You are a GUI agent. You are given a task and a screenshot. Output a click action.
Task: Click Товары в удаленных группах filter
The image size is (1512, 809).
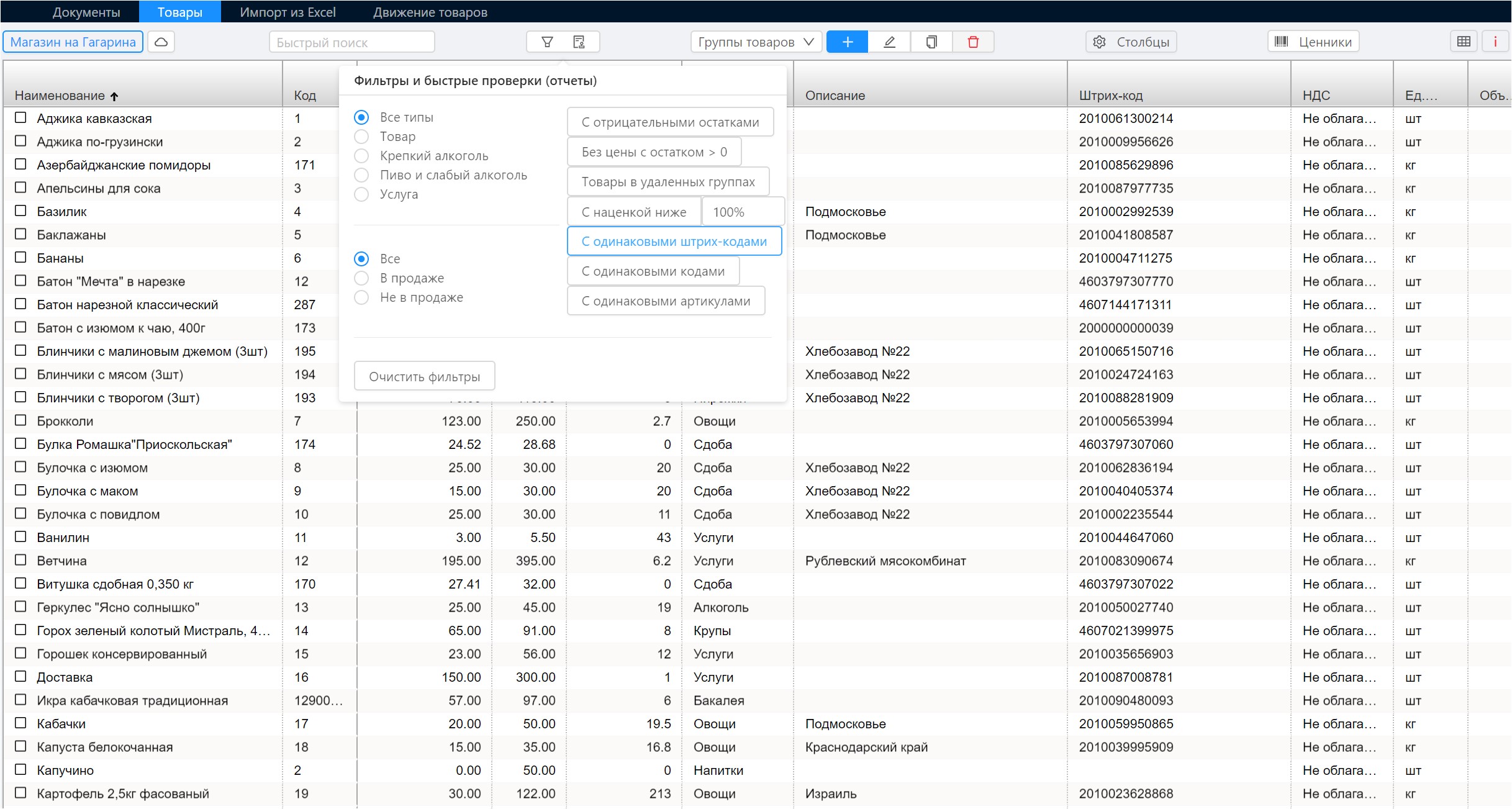click(668, 182)
